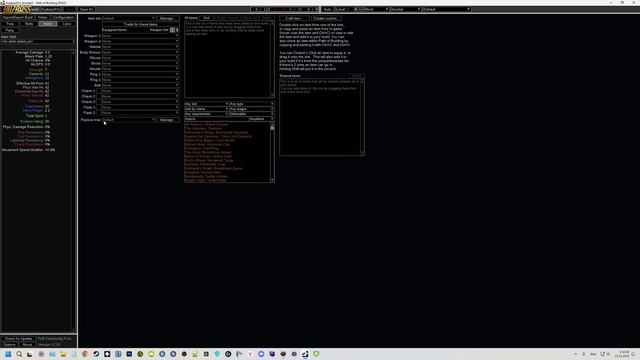This screenshot has height=360, width=640.
Task: Open the Helmet slot dropdown
Action: [x=140, y=47]
